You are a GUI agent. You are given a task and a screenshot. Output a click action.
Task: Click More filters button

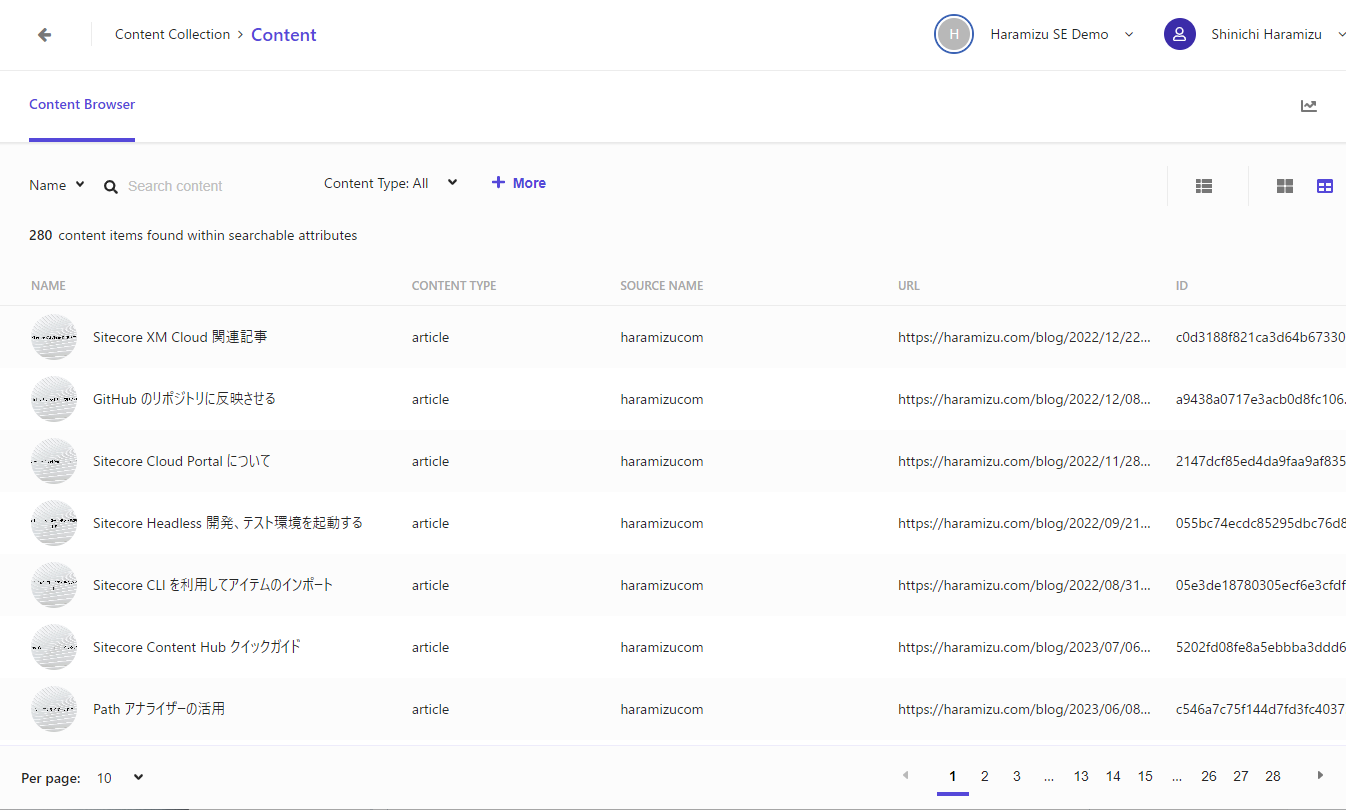click(518, 183)
